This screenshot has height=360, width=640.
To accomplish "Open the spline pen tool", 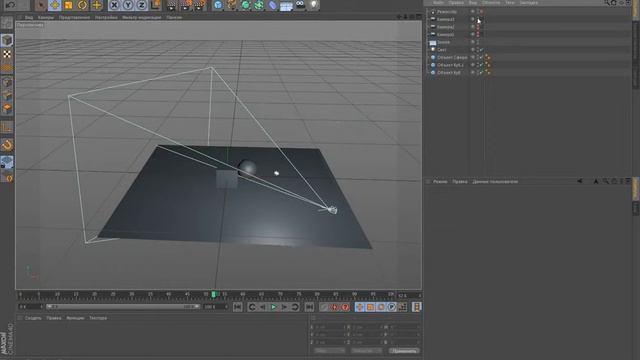I will pyautogui.click(x=232, y=5).
